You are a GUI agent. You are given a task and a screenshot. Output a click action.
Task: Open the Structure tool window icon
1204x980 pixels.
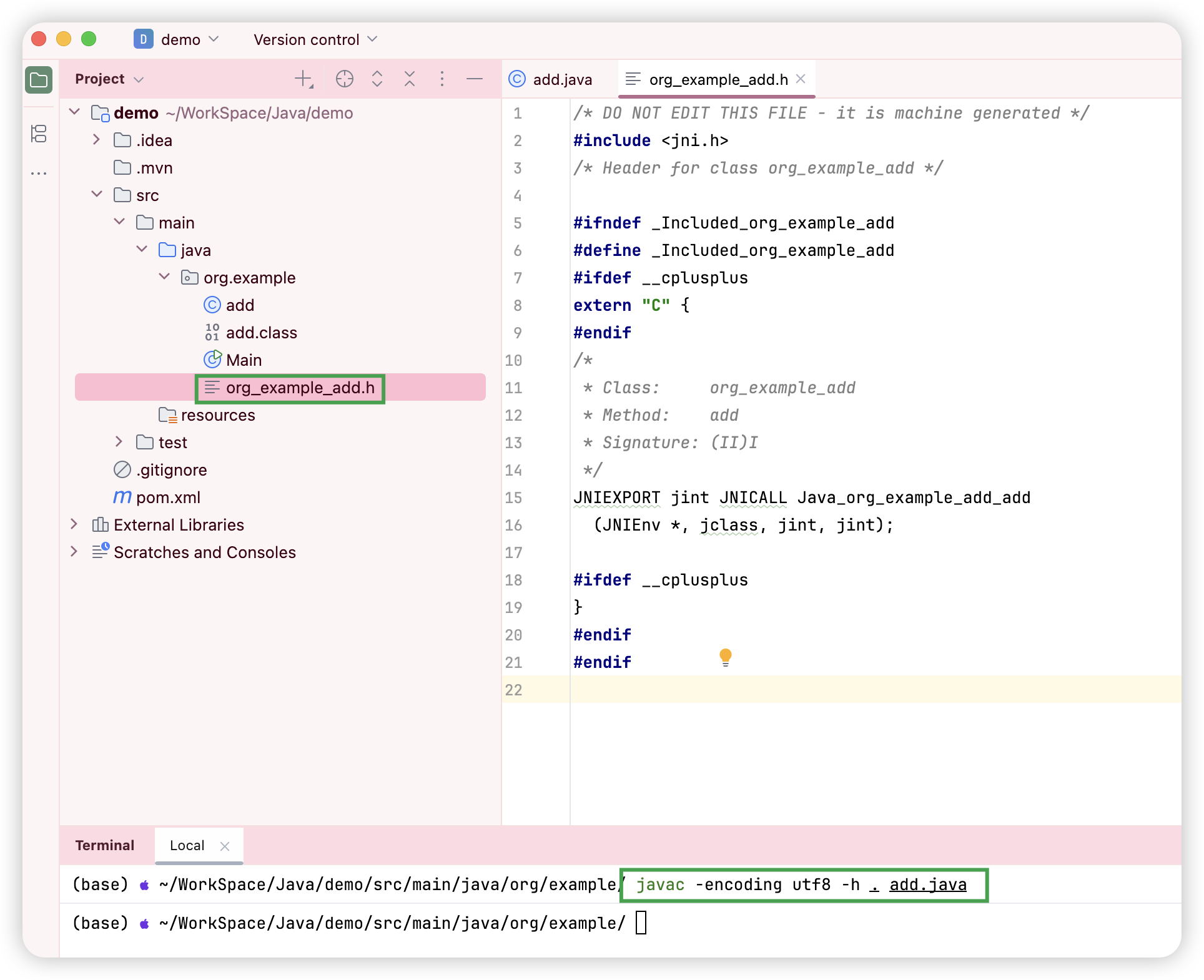click(x=39, y=134)
